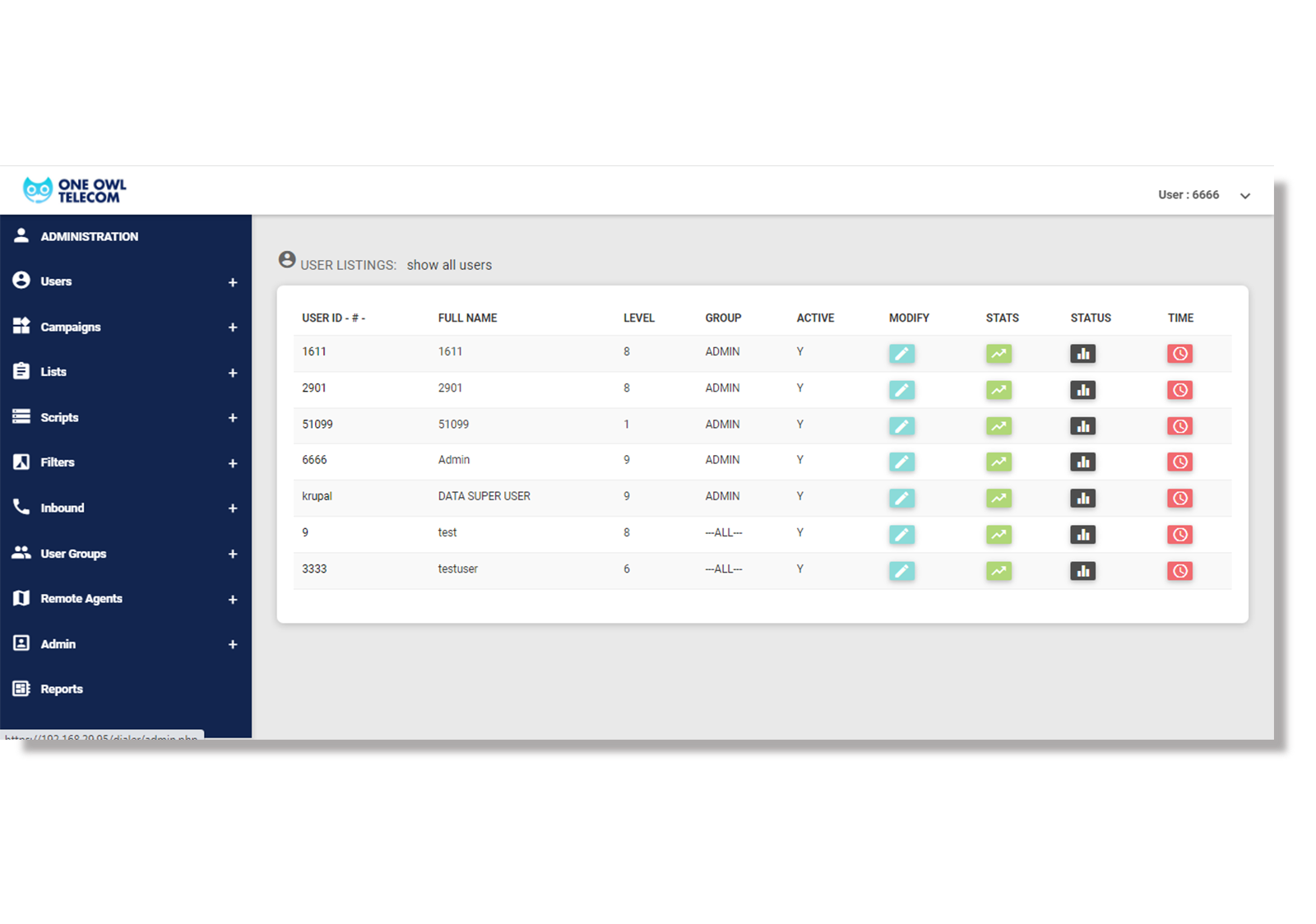
Task: Click modify pencil icon for user 2901
Action: point(901,390)
